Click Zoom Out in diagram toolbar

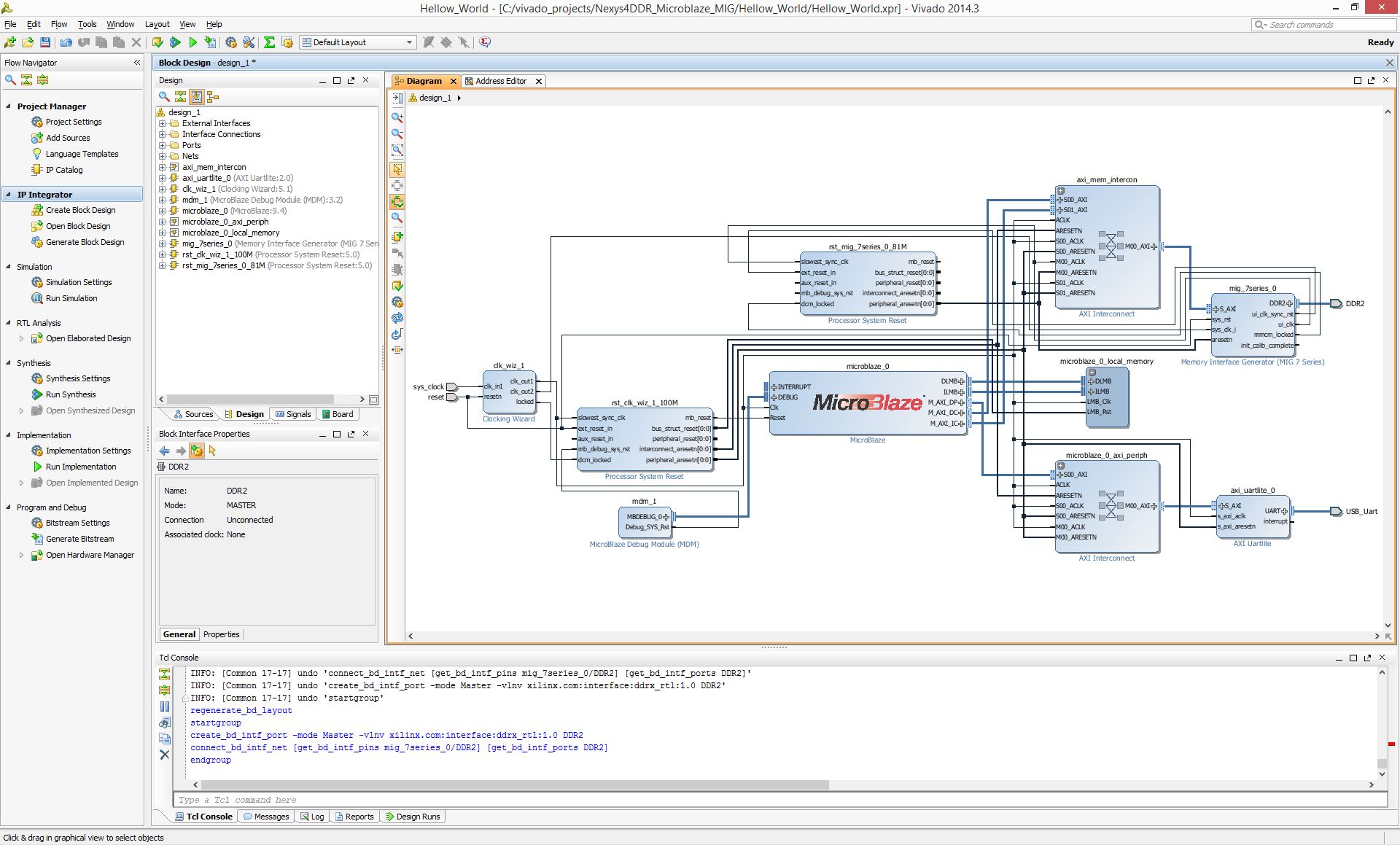point(397,134)
